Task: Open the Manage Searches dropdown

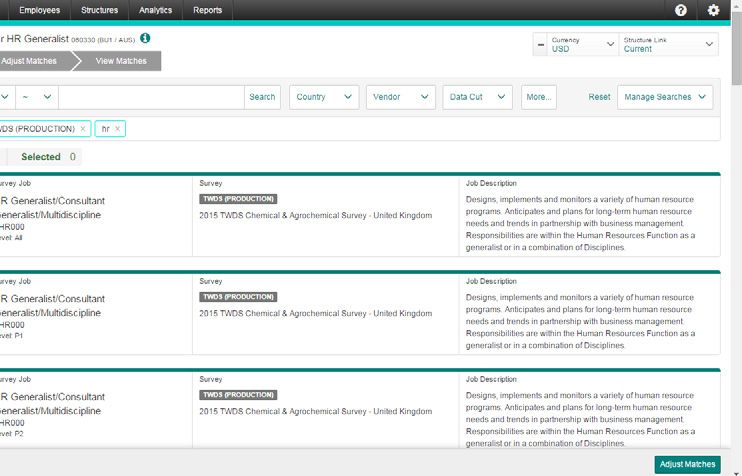Action: coord(665,97)
